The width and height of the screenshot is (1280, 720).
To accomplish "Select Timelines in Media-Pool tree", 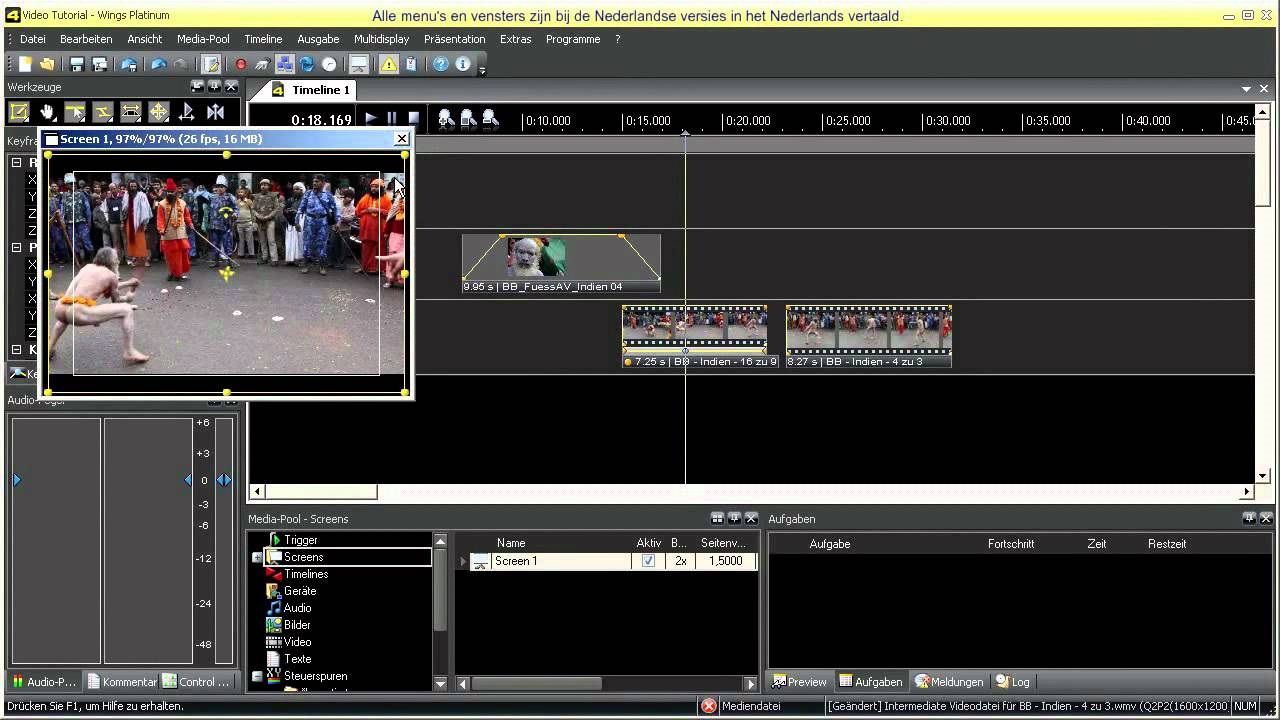I will click(x=306, y=574).
